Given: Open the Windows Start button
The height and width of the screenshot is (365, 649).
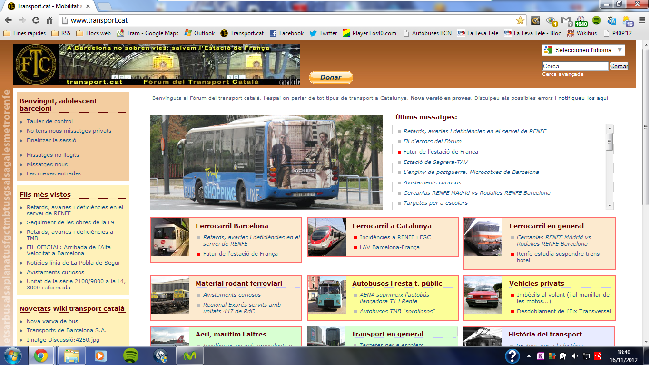Looking at the screenshot, I should [x=12, y=356].
